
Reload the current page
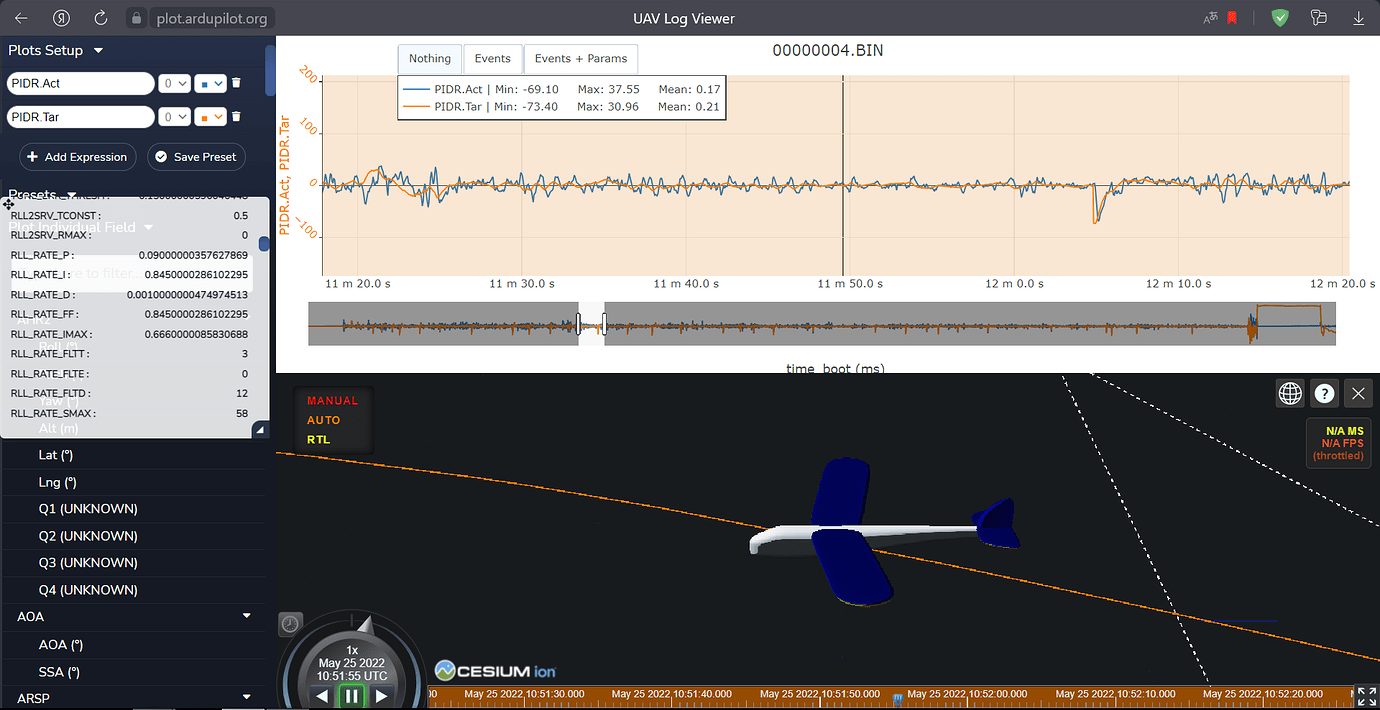click(x=101, y=18)
